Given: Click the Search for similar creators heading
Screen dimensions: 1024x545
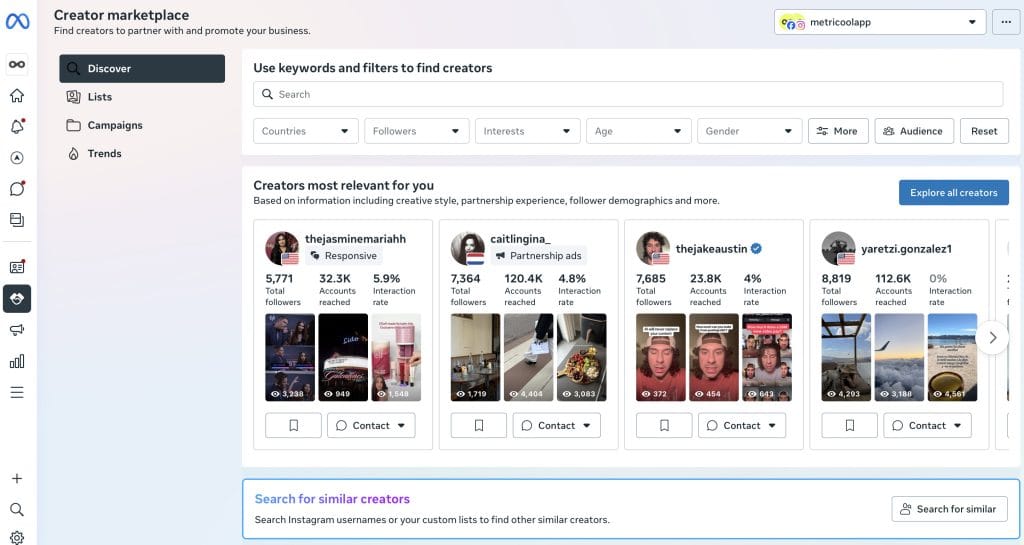Looking at the screenshot, I should (332, 499).
